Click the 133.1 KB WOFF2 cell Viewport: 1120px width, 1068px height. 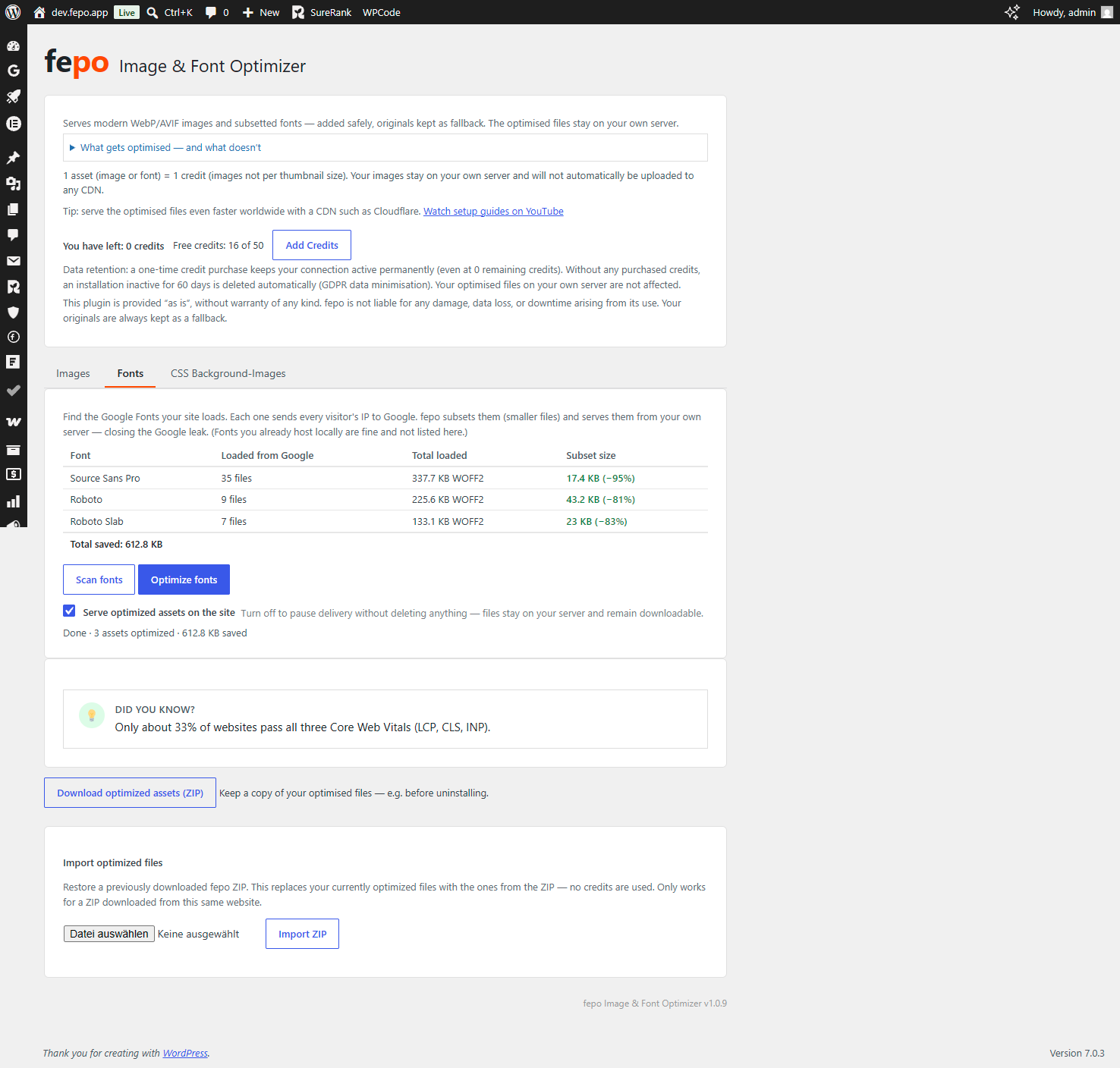448,521
